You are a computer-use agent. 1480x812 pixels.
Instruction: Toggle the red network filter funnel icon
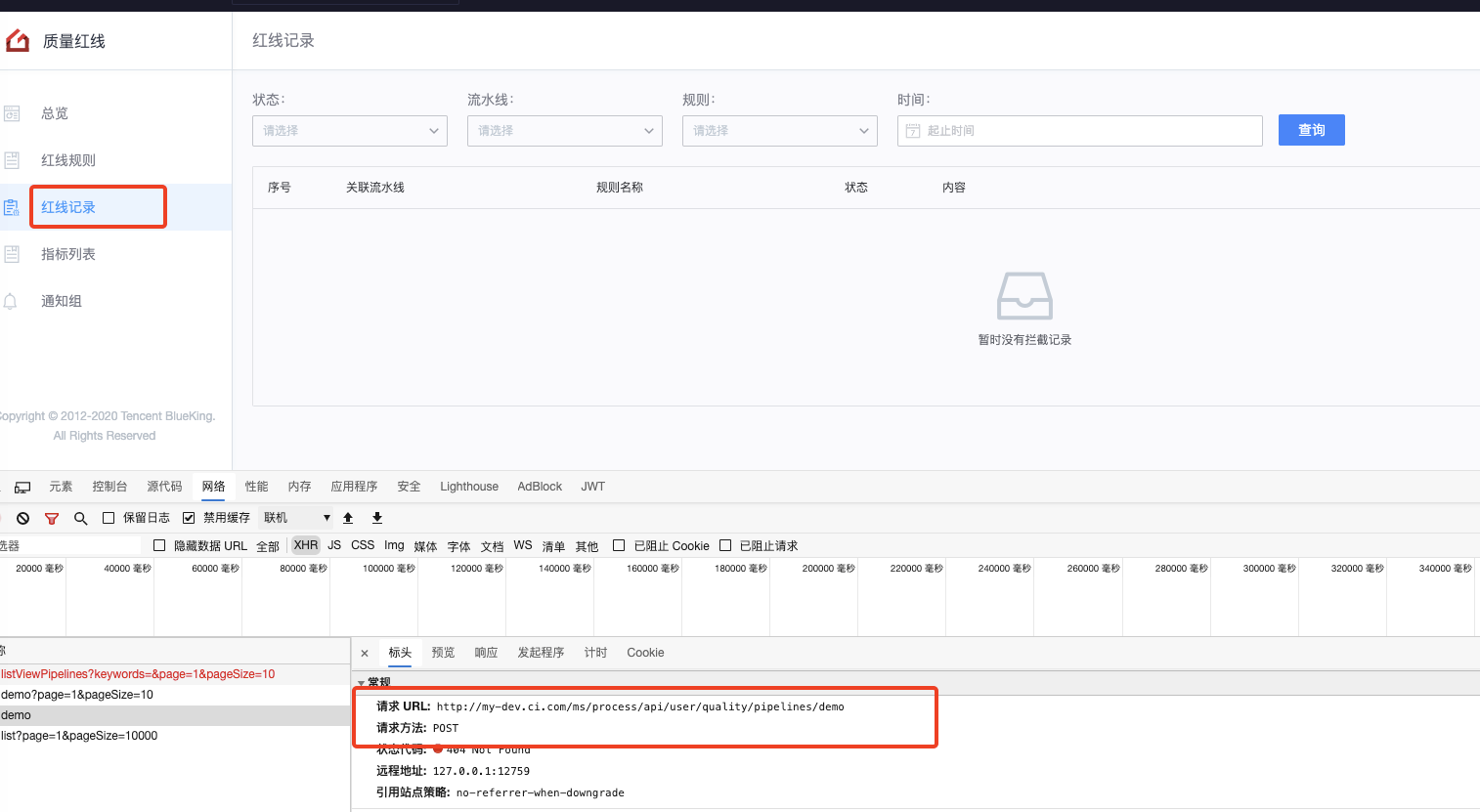tap(52, 518)
